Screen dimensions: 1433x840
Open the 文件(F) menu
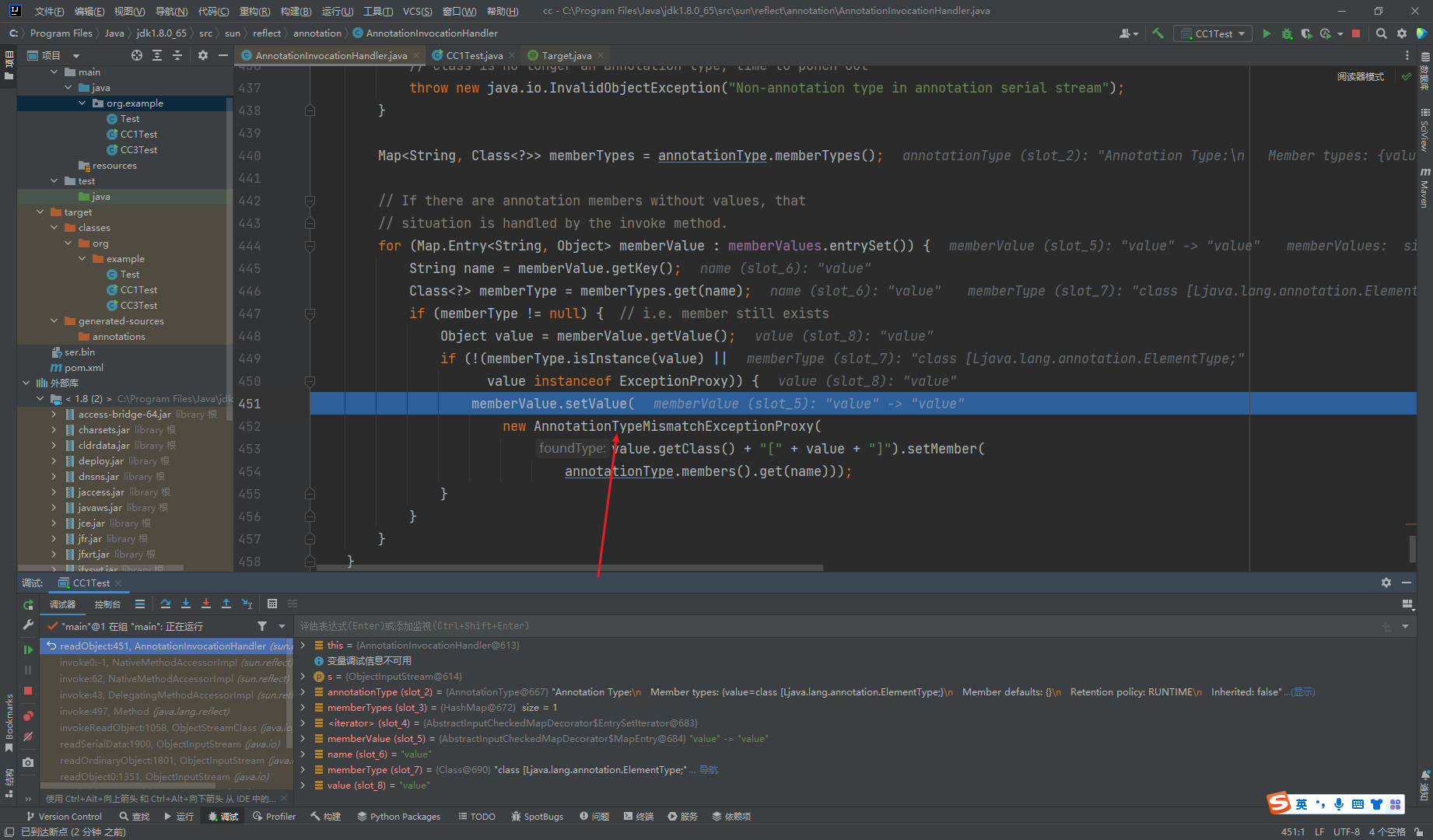click(49, 11)
